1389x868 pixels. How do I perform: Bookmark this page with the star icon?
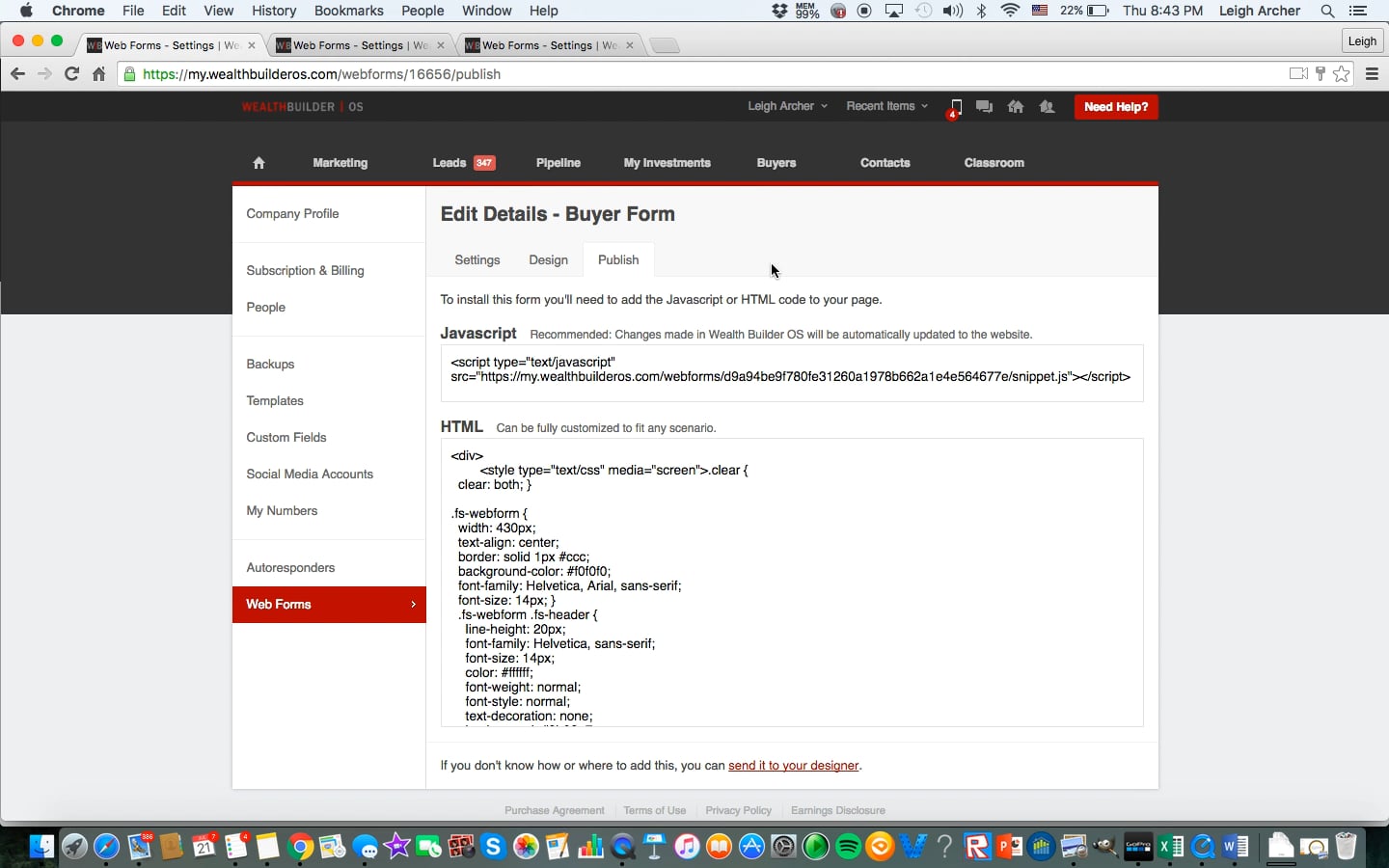click(x=1342, y=74)
